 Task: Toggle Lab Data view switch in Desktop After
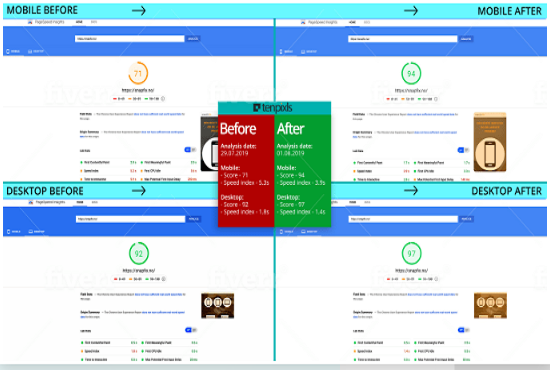coord(464,330)
